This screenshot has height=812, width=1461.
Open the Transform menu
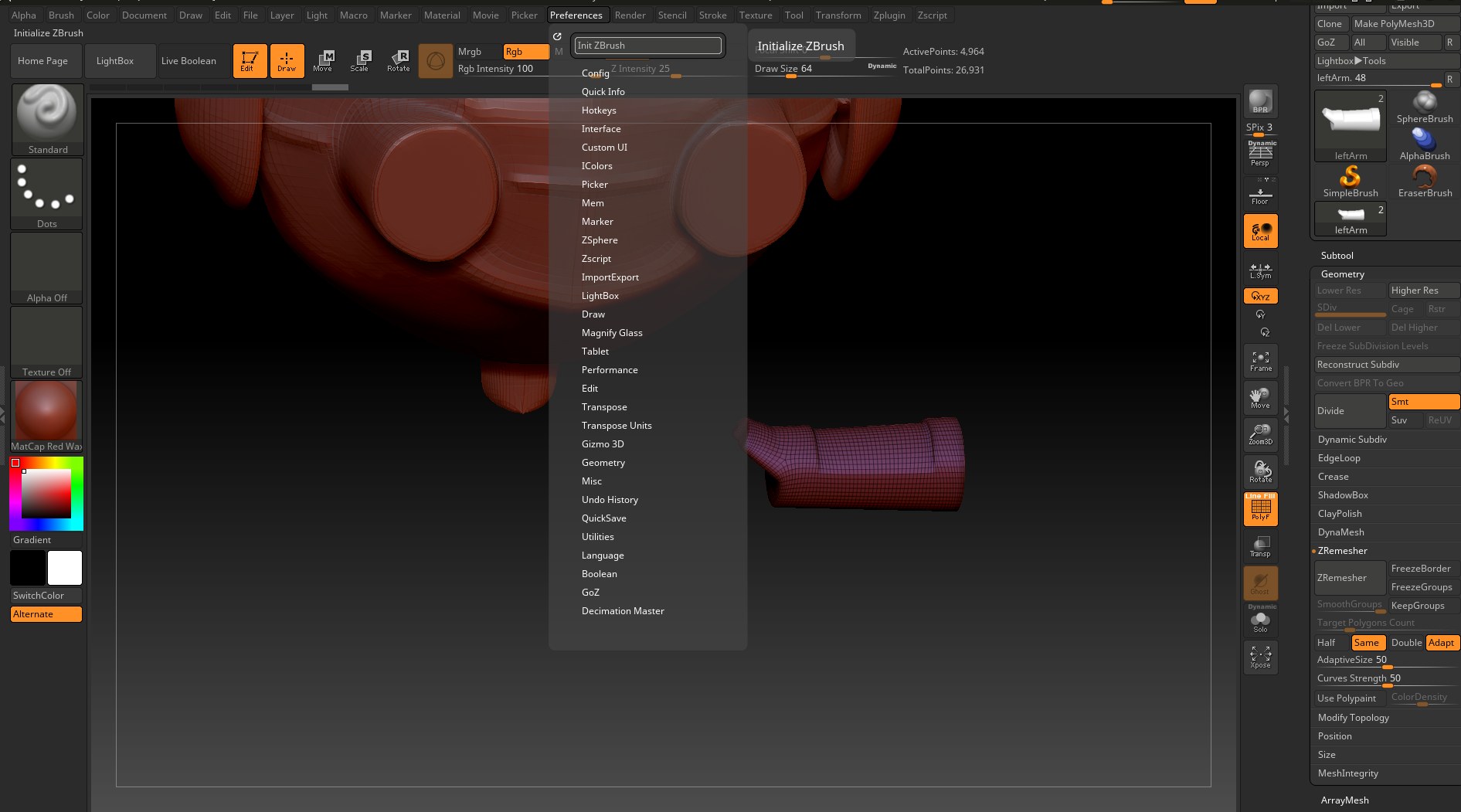tap(838, 15)
